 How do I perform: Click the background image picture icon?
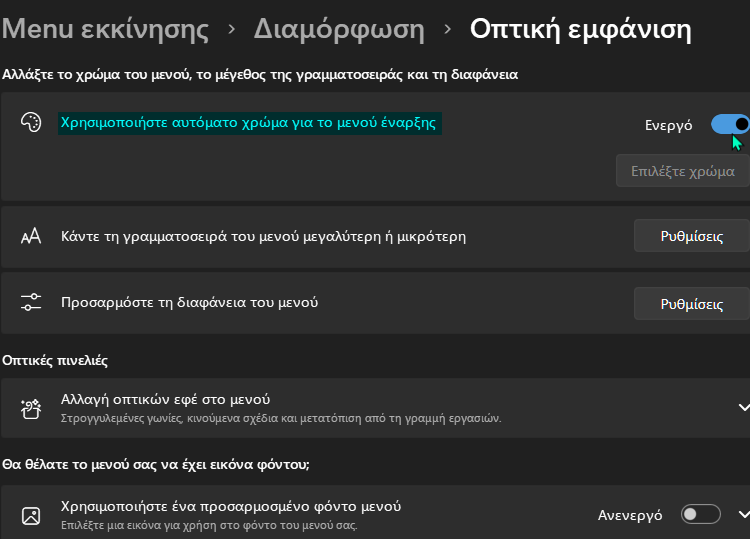tap(31, 516)
